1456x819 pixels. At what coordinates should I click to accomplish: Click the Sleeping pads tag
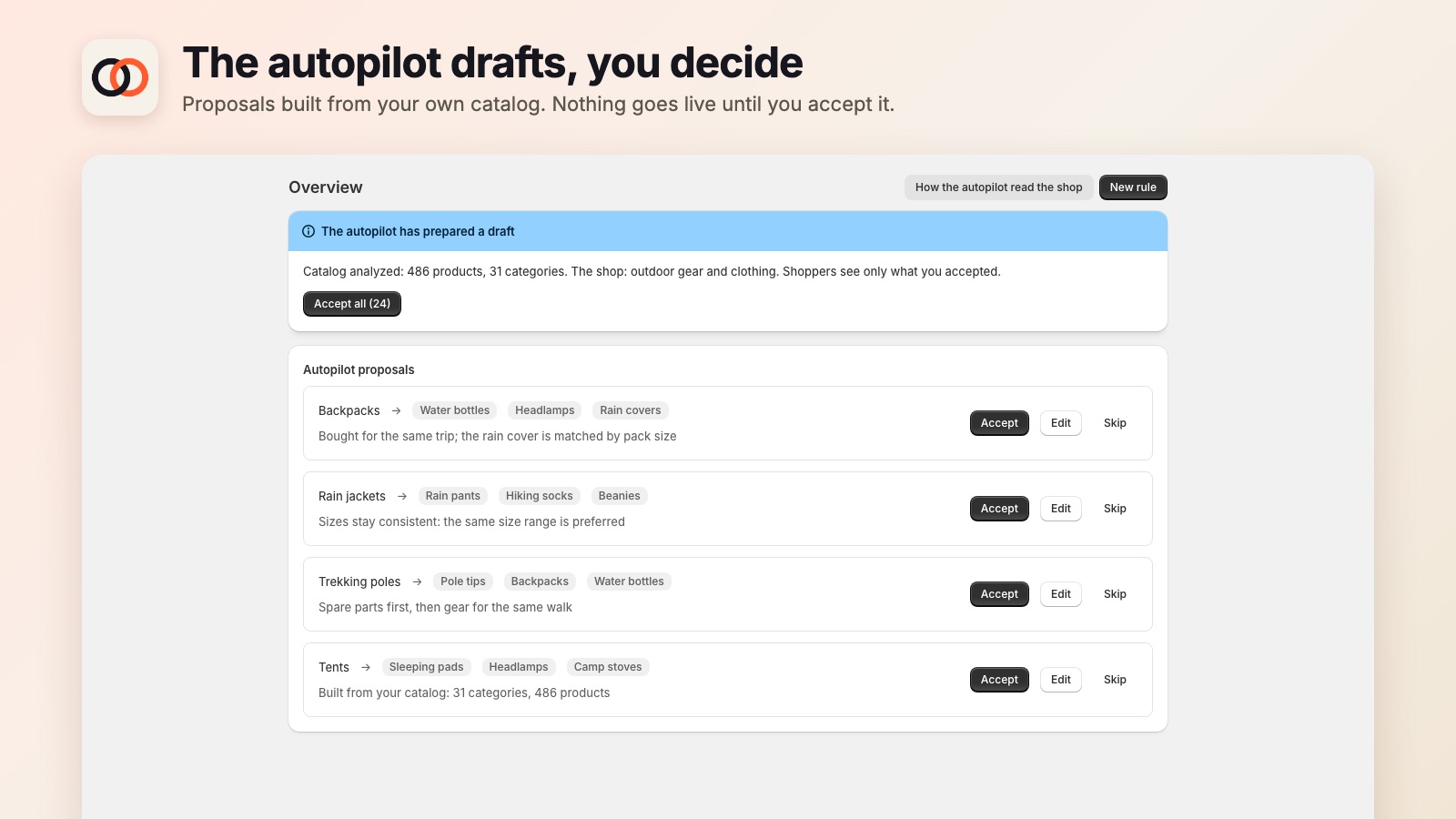tap(427, 667)
